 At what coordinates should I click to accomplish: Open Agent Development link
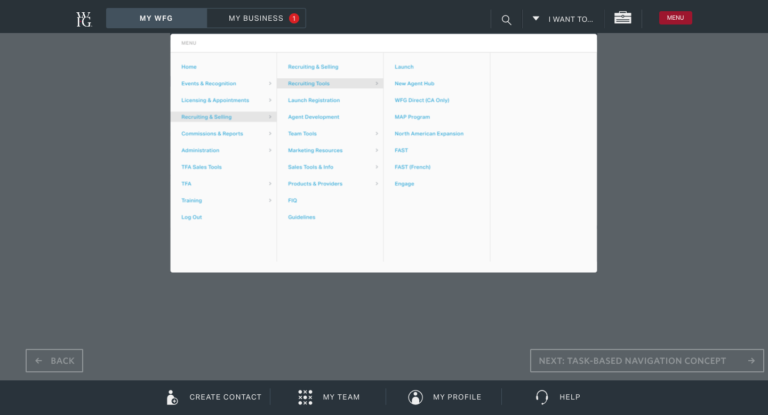[x=313, y=117]
